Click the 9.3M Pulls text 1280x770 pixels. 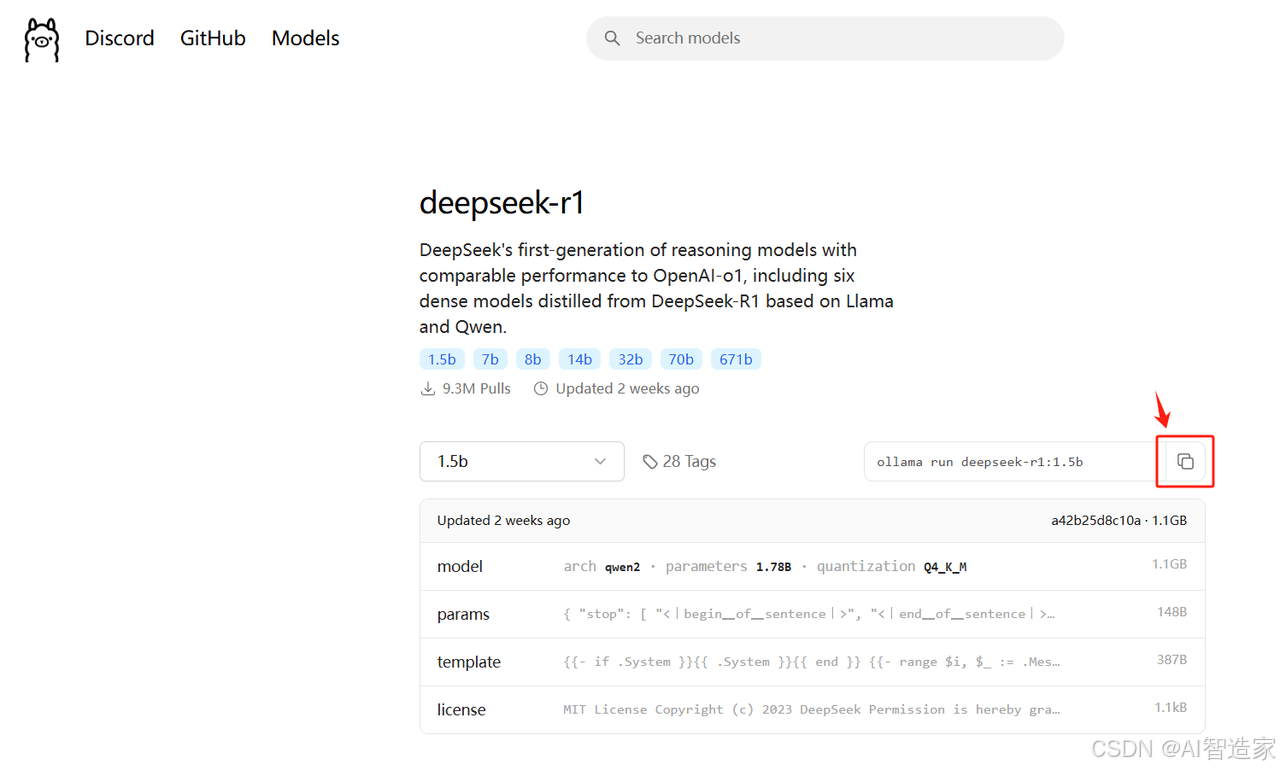pos(476,388)
